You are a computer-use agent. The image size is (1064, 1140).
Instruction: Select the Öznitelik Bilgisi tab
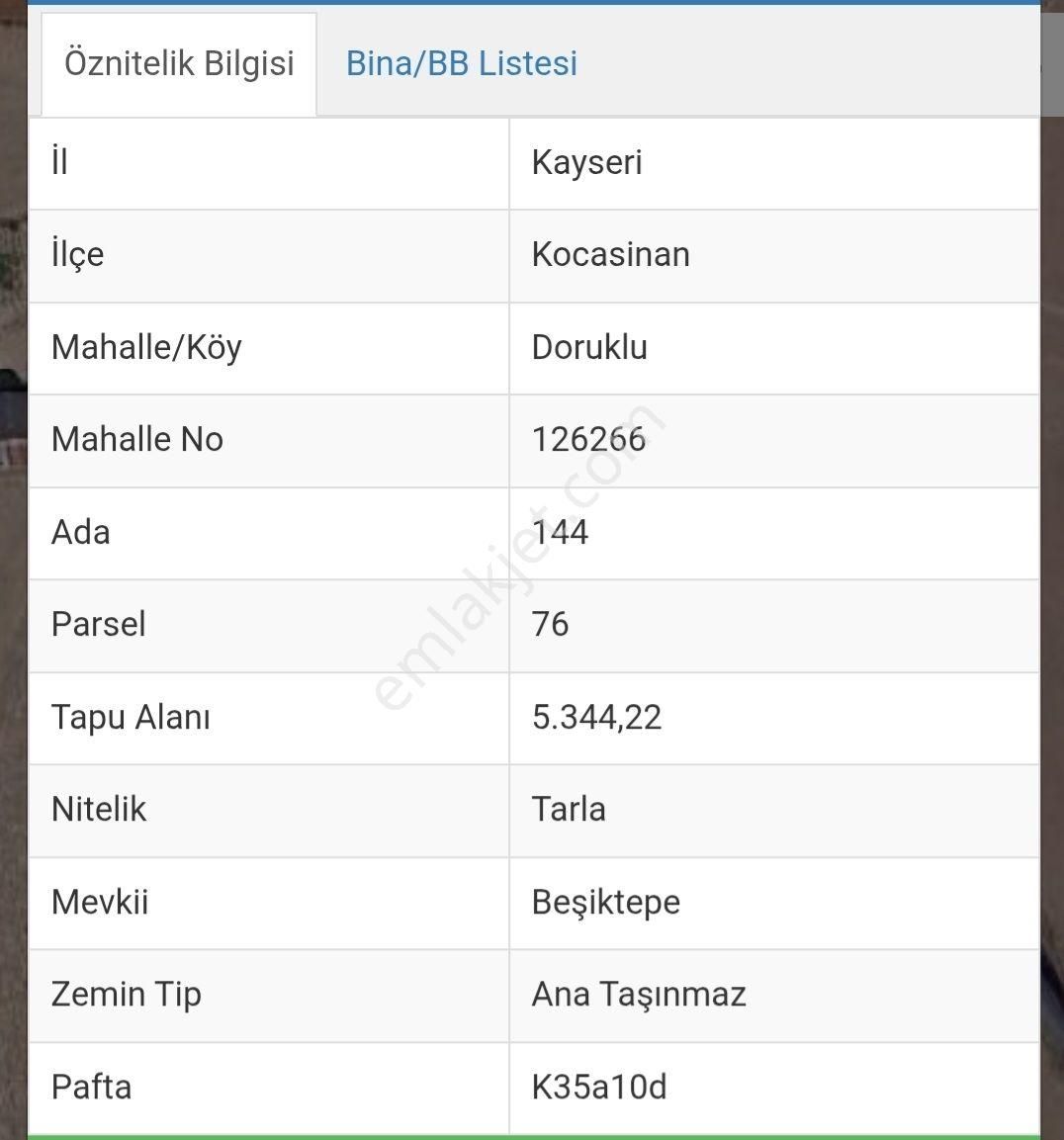point(179,63)
